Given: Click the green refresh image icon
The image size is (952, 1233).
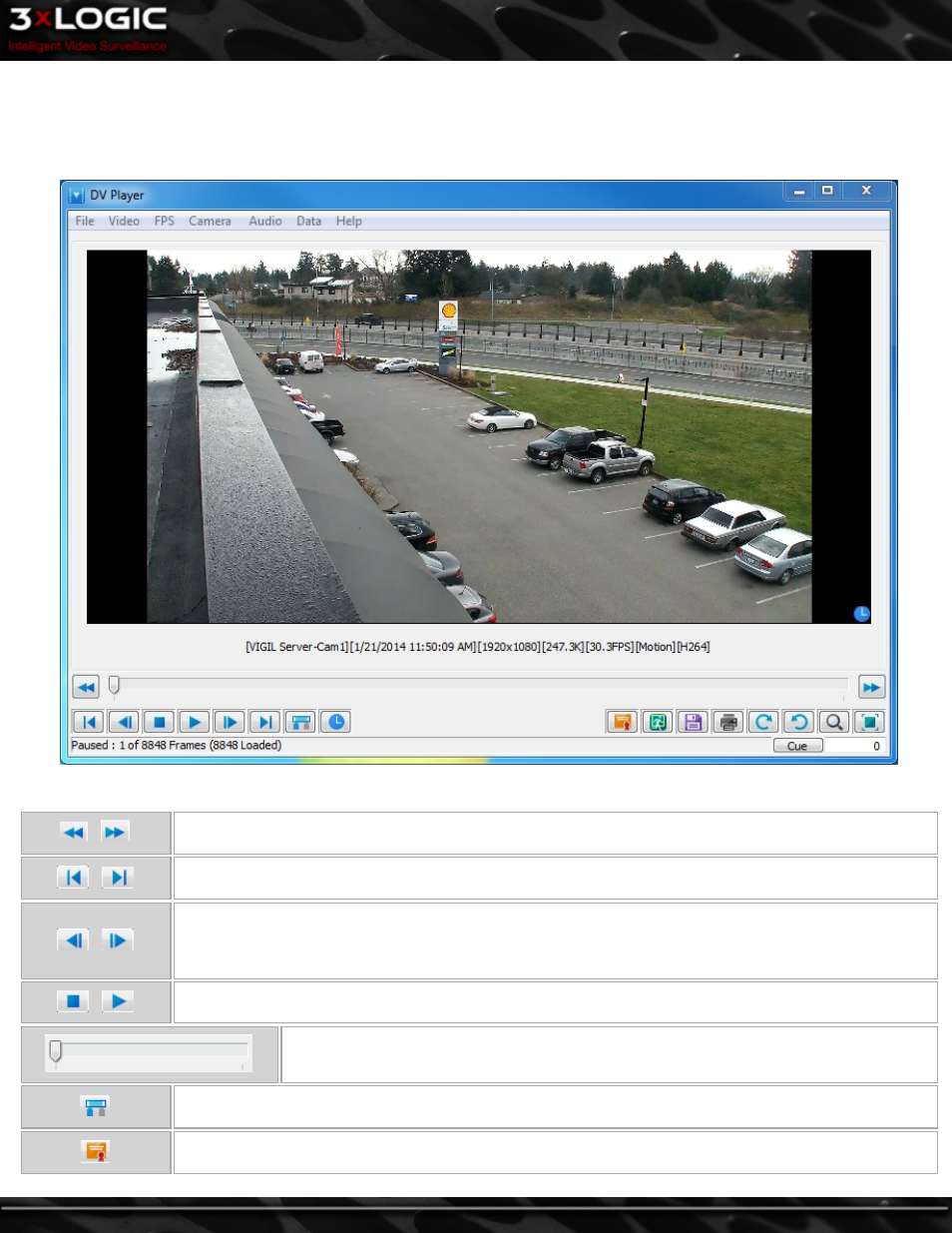Looking at the screenshot, I should pyautogui.click(x=658, y=722).
